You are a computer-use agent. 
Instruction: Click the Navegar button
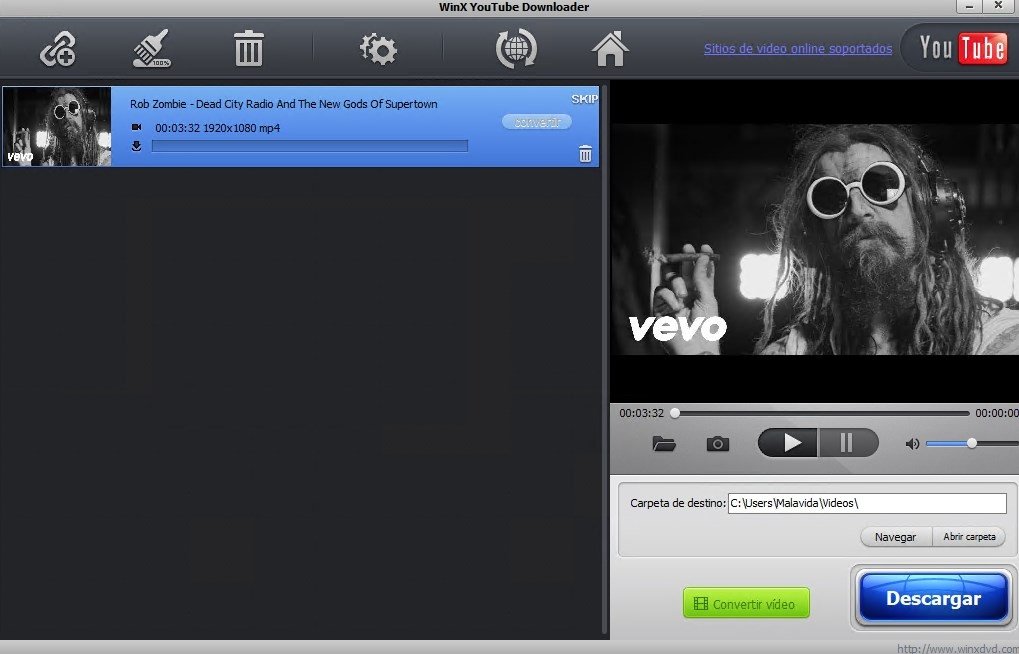pos(896,537)
